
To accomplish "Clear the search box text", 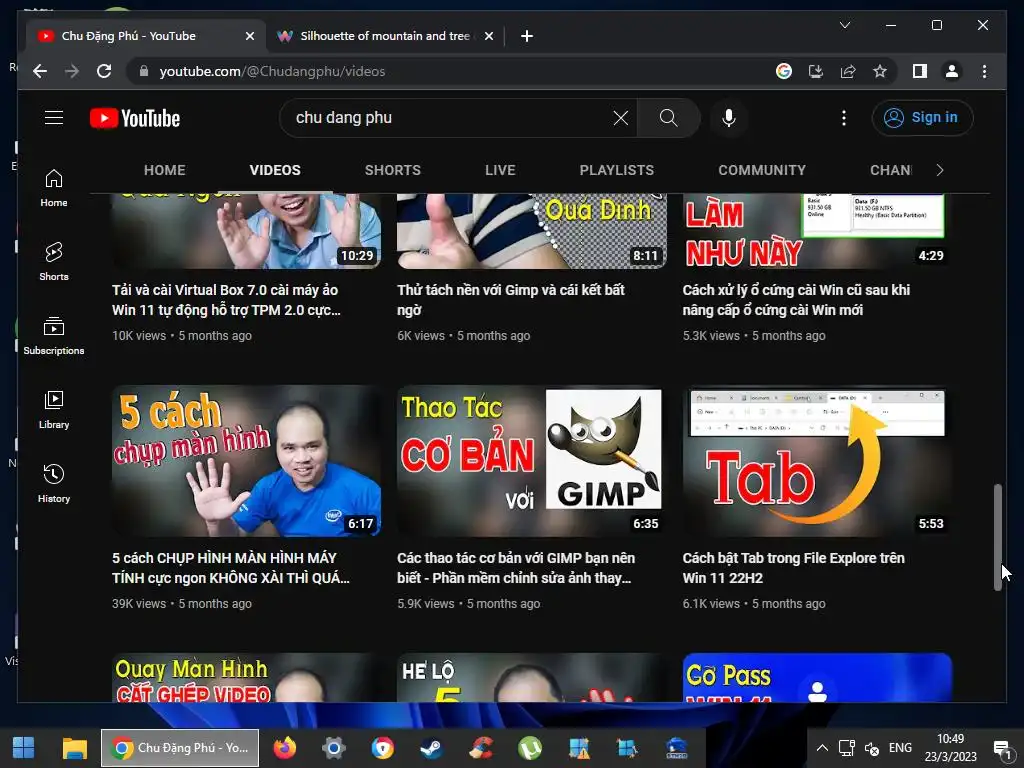I will tap(620, 118).
